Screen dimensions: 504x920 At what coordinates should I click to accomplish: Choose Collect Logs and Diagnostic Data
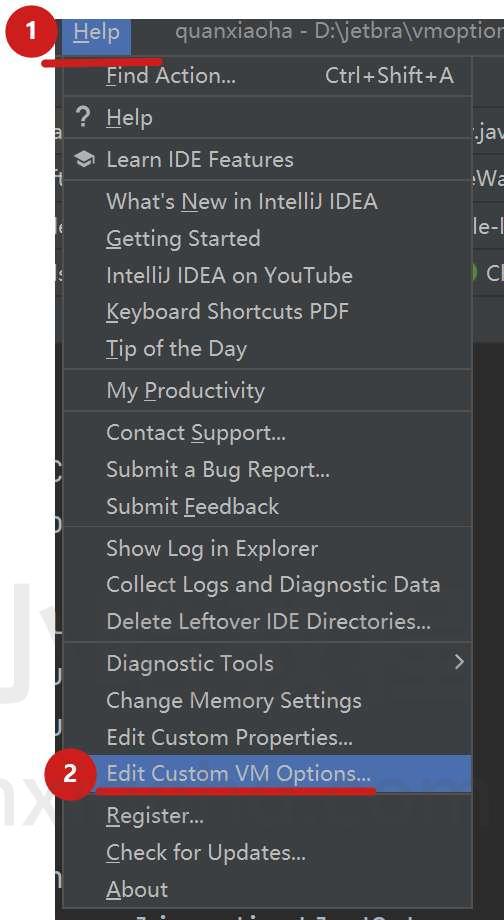267,584
